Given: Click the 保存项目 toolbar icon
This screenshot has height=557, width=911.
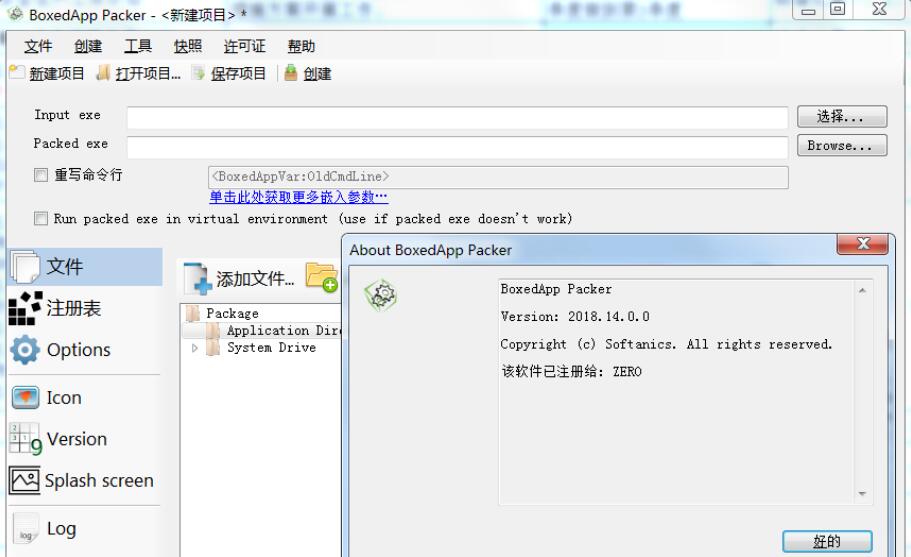Looking at the screenshot, I should tap(199, 73).
